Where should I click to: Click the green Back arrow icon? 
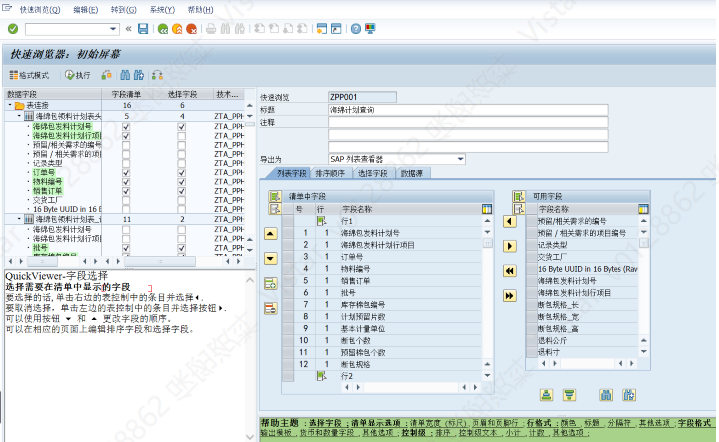pyautogui.click(x=162, y=29)
